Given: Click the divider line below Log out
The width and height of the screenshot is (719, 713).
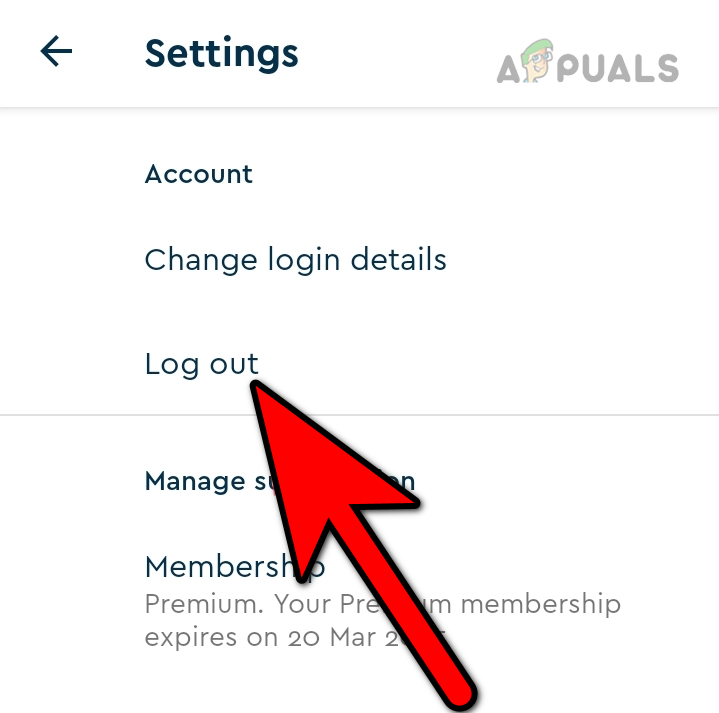Looking at the screenshot, I should tap(360, 415).
